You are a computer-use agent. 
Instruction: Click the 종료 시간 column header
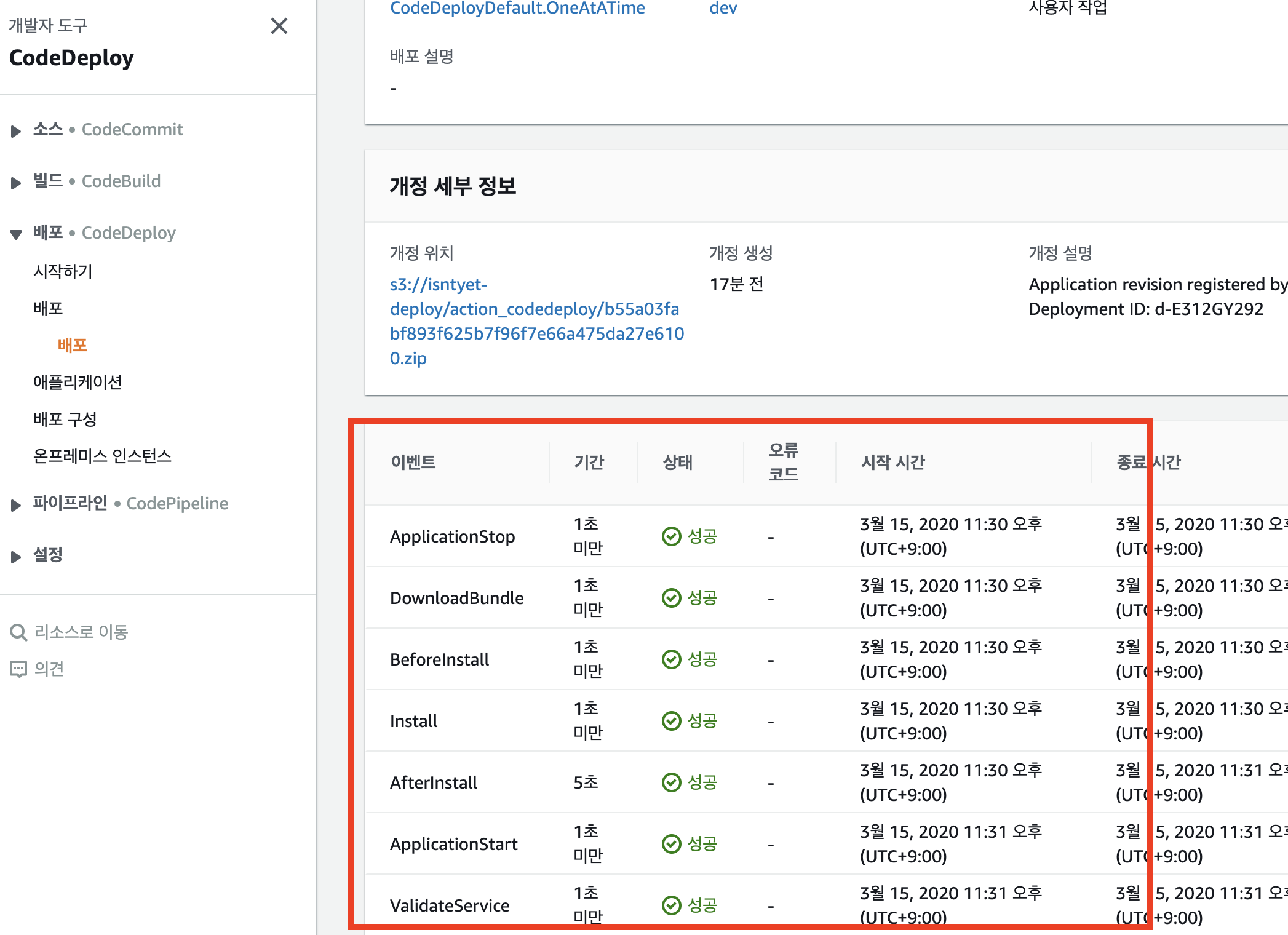click(1148, 462)
